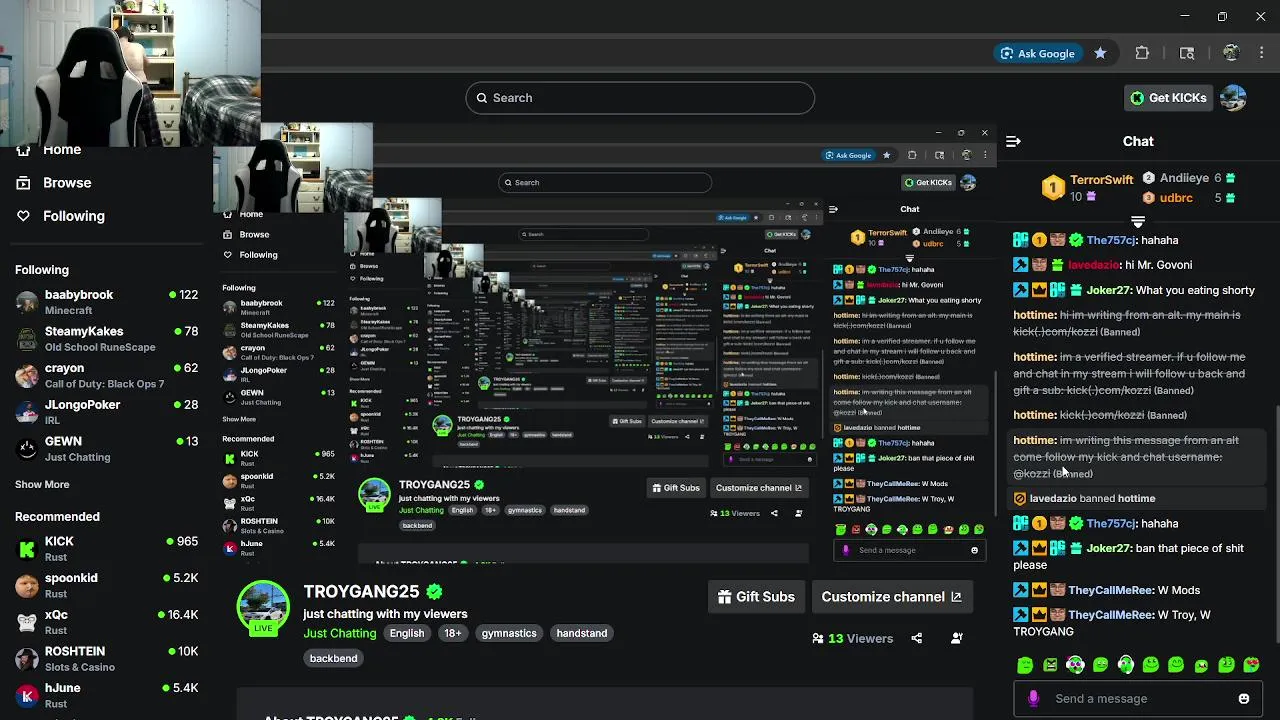Select the 18+ tag
Image resolution: width=1280 pixels, height=720 pixels.
pyautogui.click(x=453, y=633)
